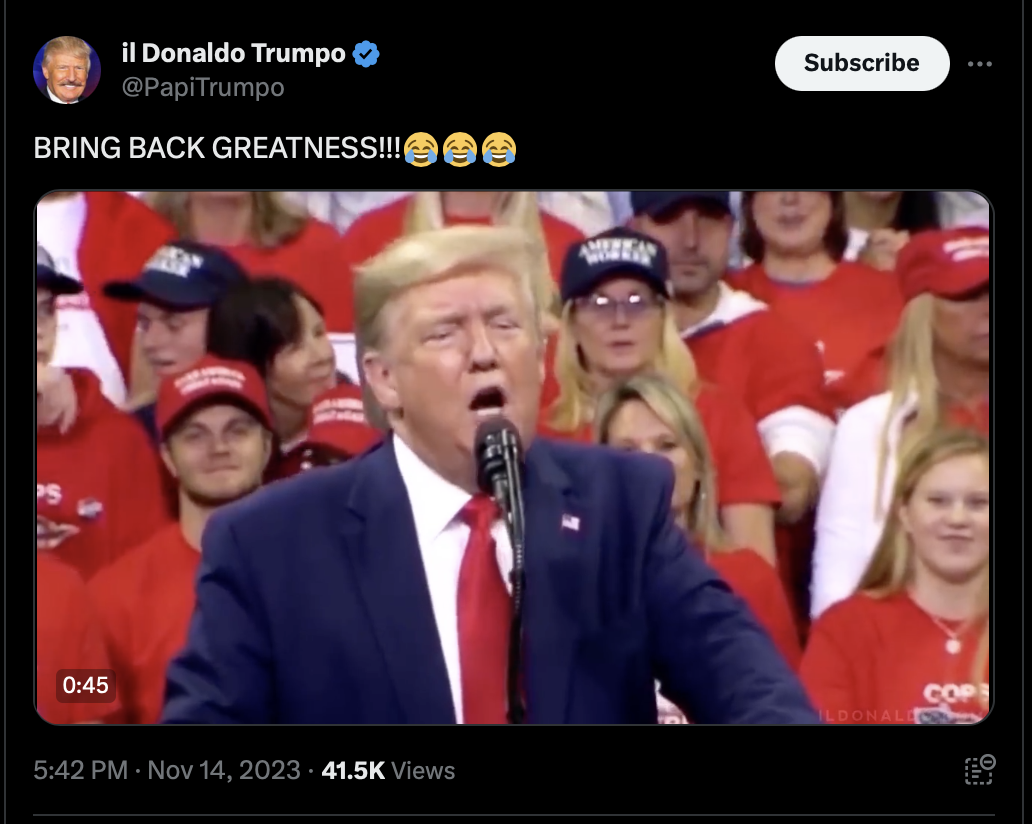Click the 5:42 PM post time
Screen dimensions: 1032x824
pyautogui.click(x=80, y=770)
